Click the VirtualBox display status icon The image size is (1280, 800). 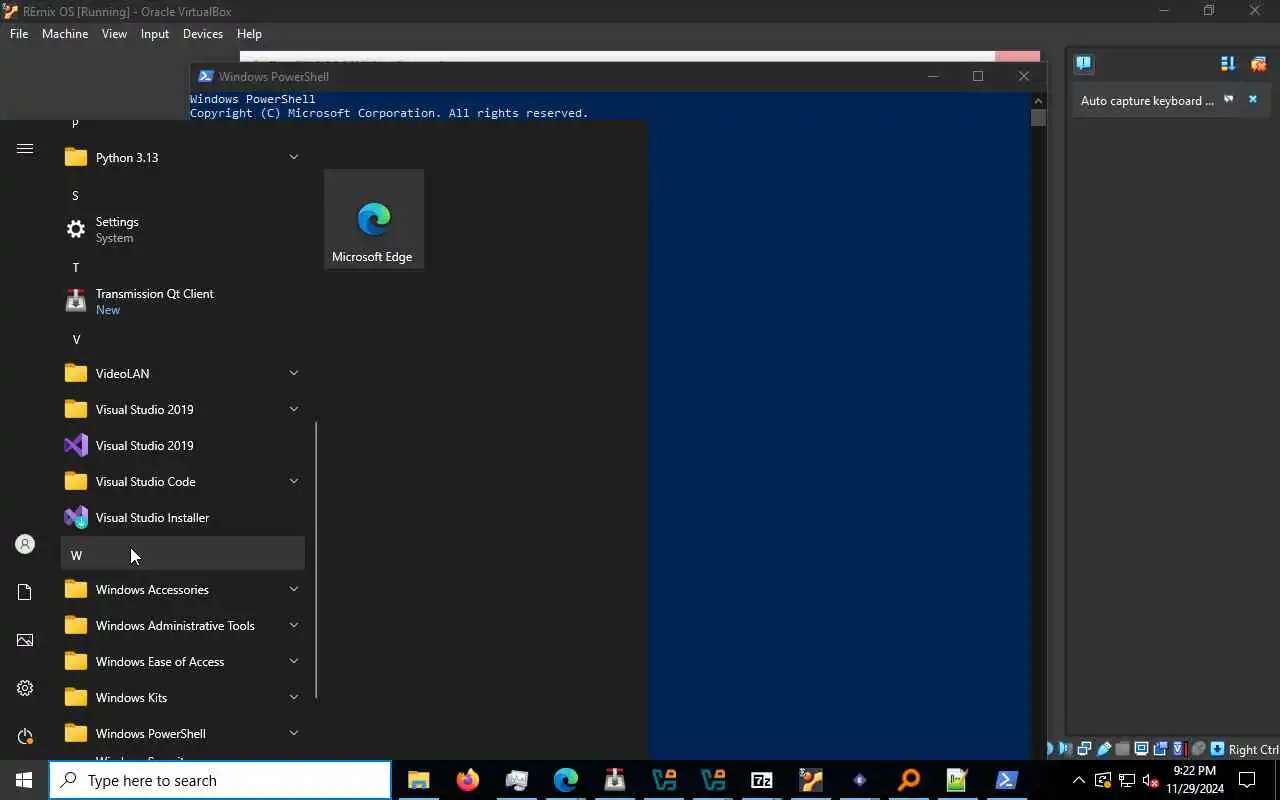[x=1141, y=749]
